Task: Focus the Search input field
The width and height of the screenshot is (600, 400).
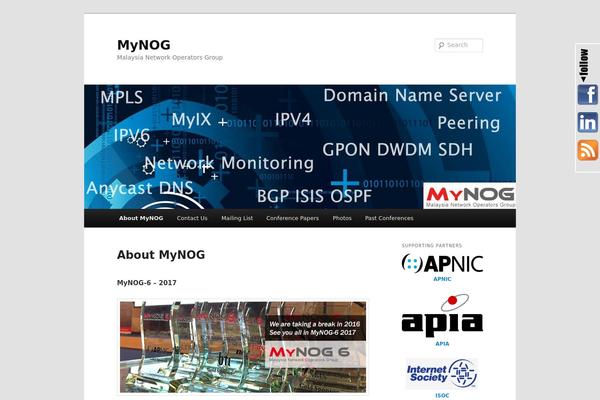Action: point(459,45)
